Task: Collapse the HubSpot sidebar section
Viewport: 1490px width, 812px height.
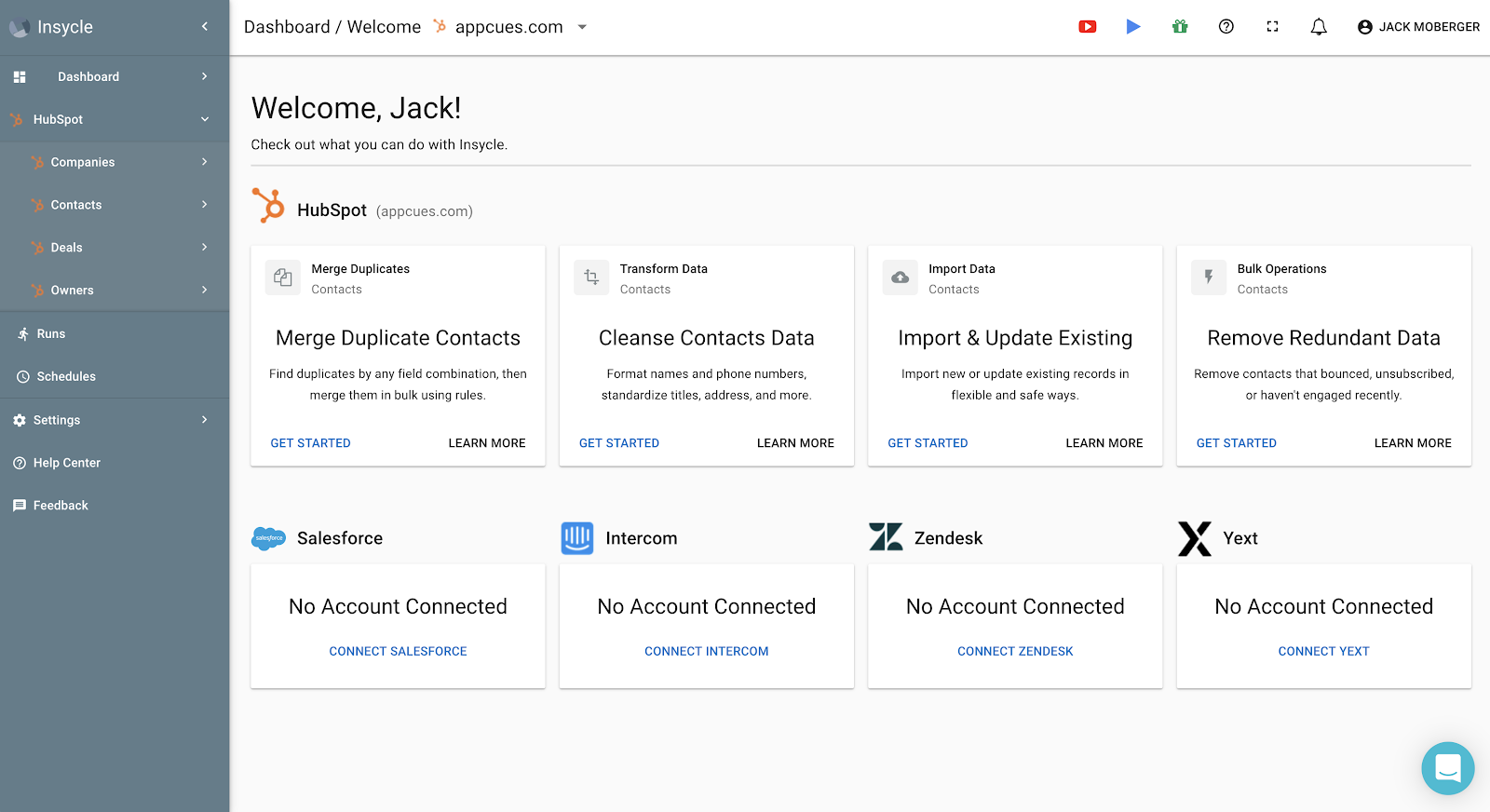Action: (x=115, y=119)
